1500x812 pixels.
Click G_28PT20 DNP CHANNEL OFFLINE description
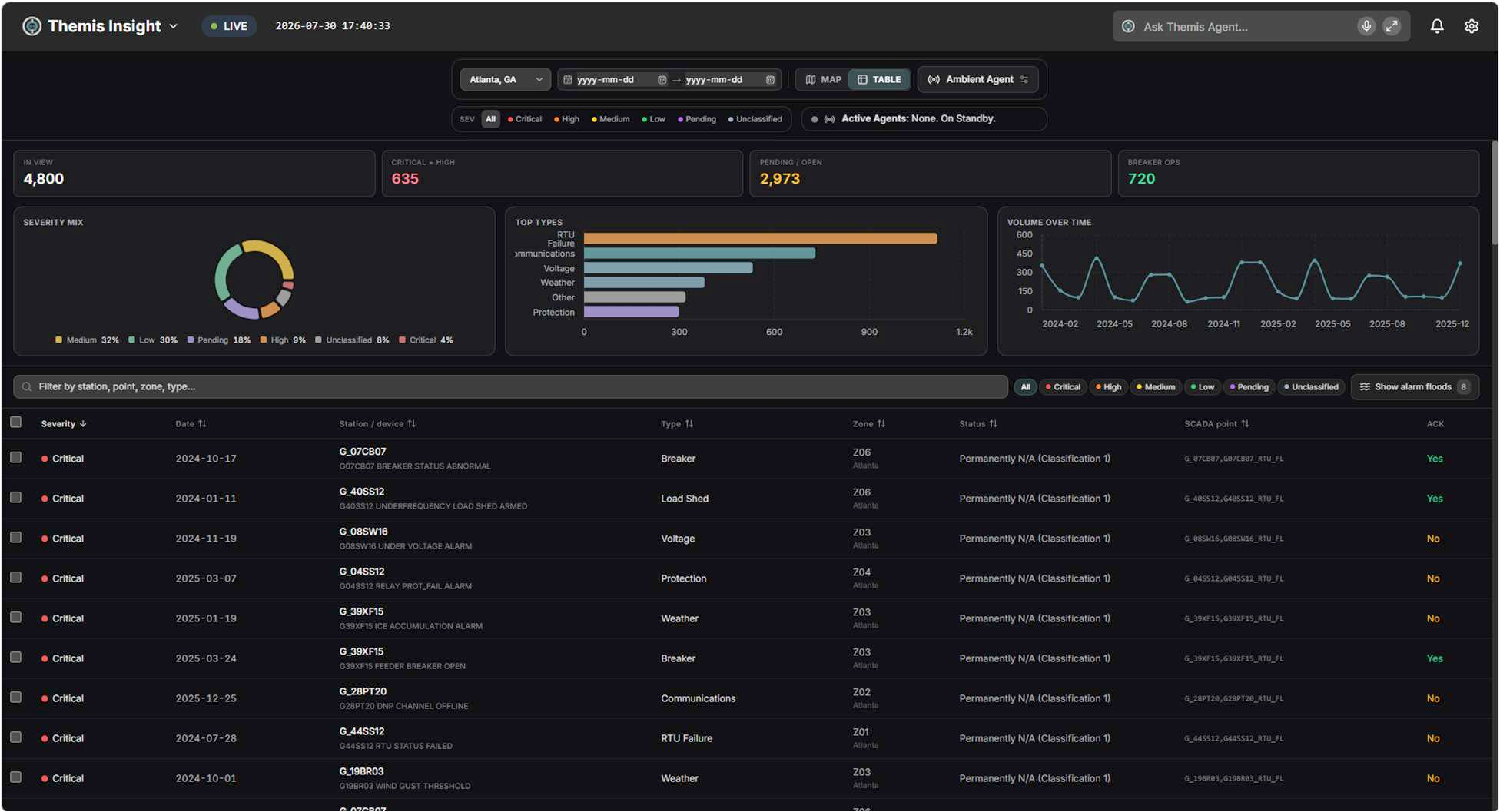403,706
